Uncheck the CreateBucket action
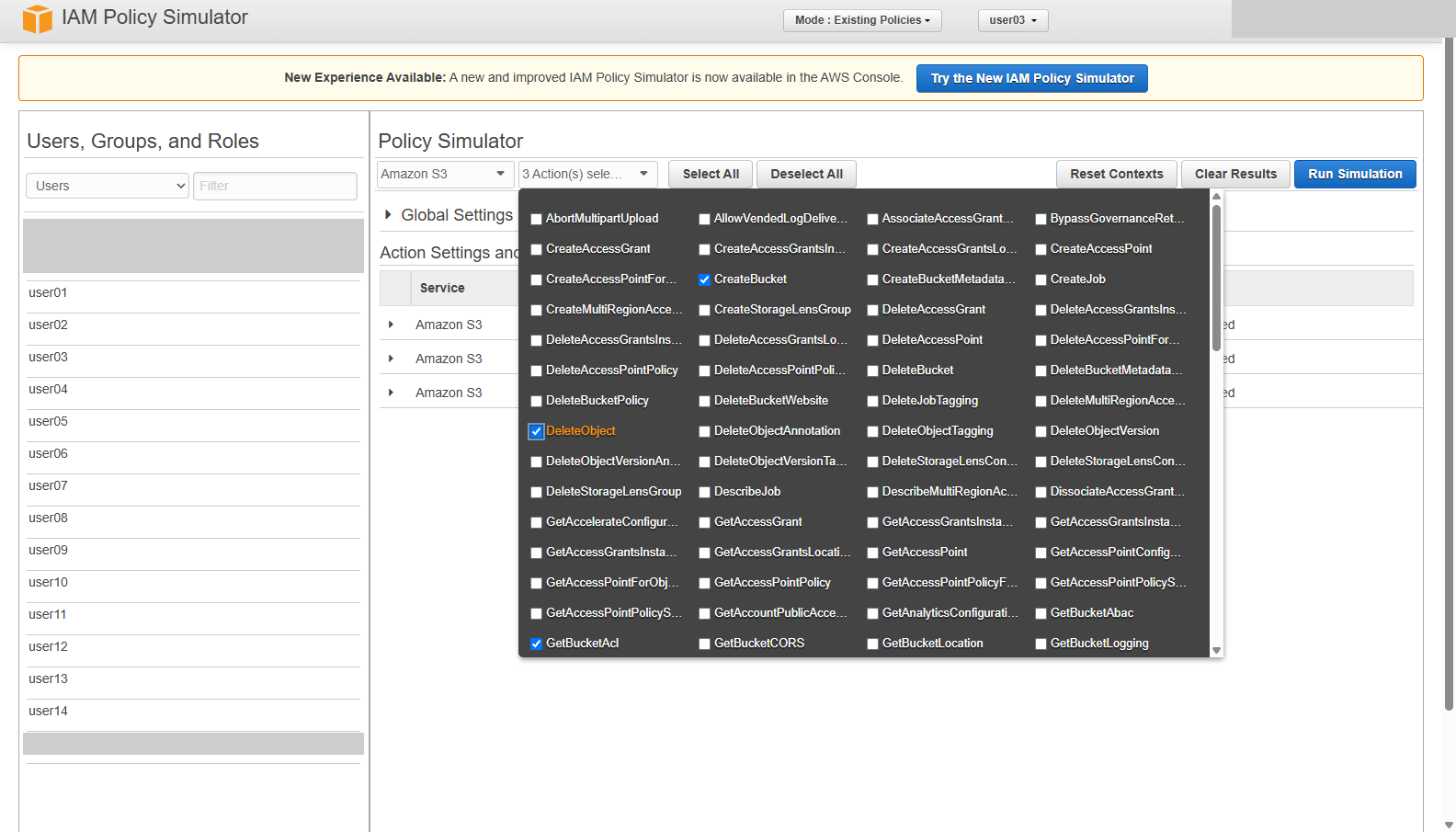The width and height of the screenshot is (1456, 832). coord(705,280)
